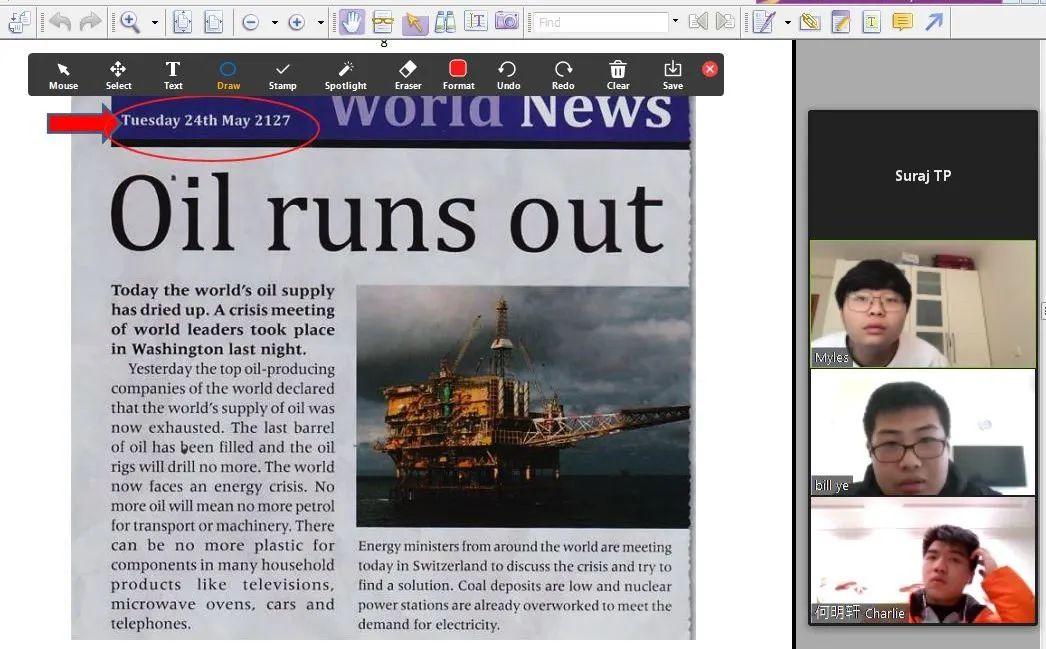
Task: Open the red Format color options
Action: tap(458, 75)
